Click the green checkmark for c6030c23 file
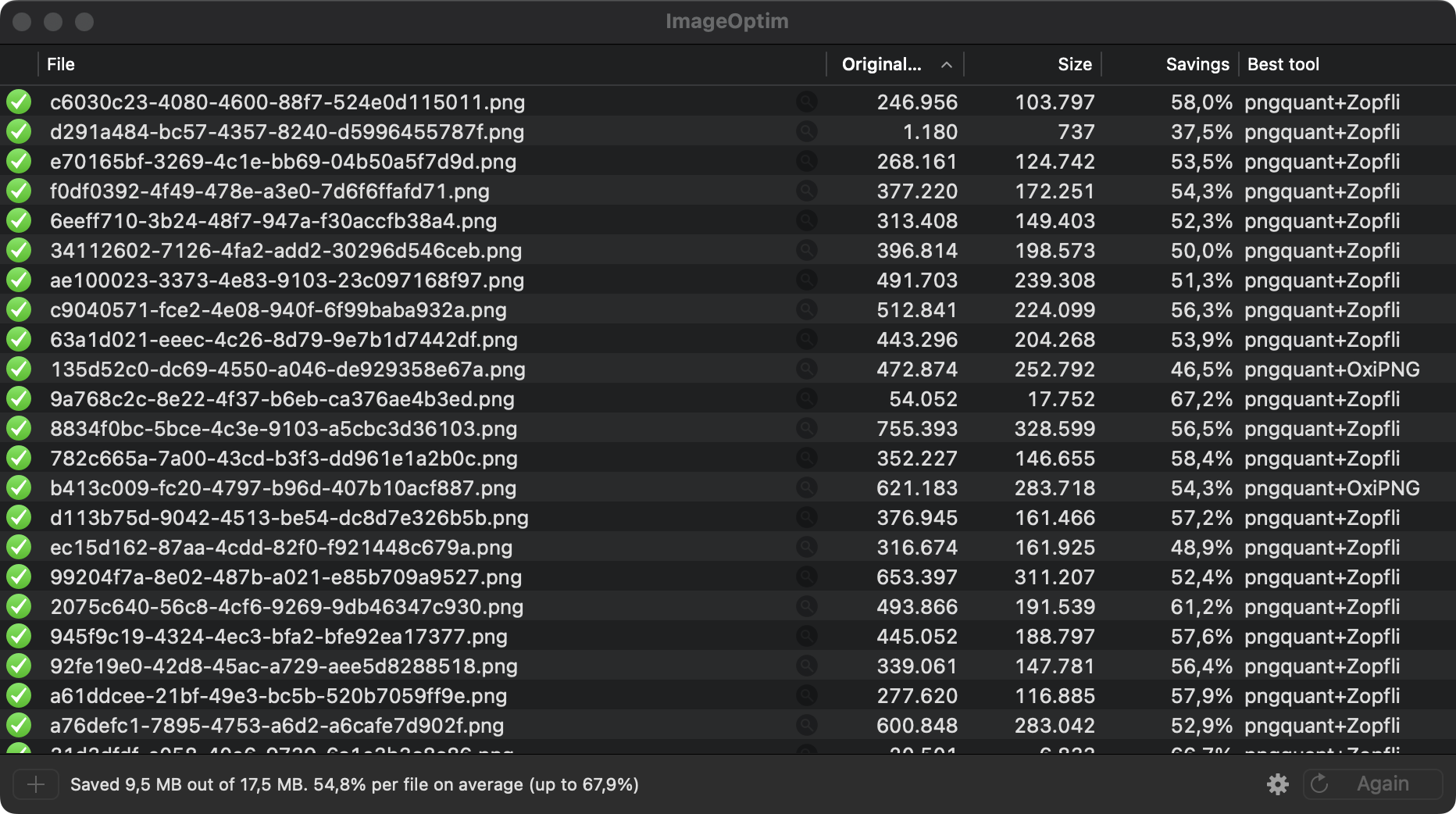 coord(19,102)
